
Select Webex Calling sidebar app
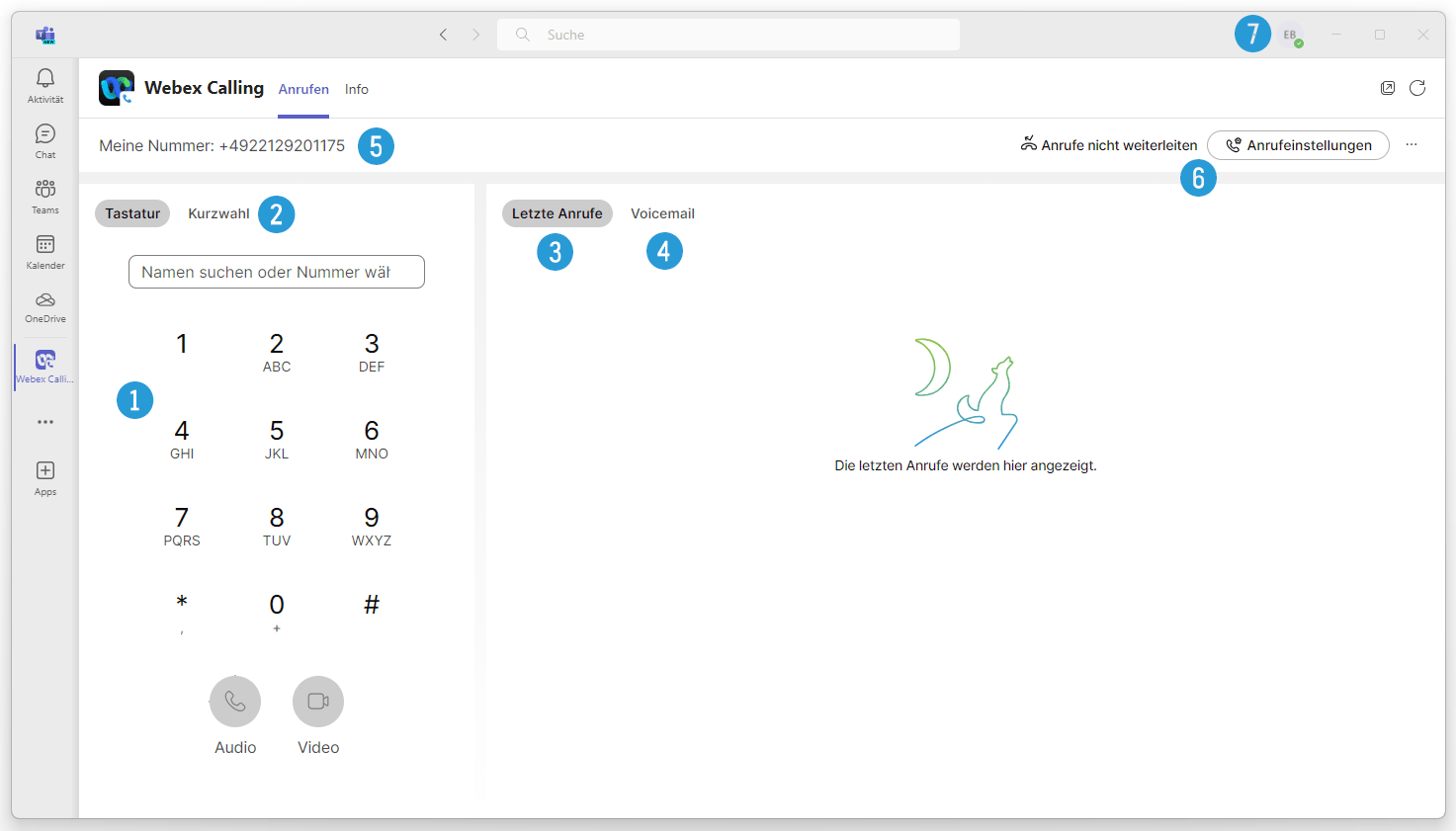45,367
